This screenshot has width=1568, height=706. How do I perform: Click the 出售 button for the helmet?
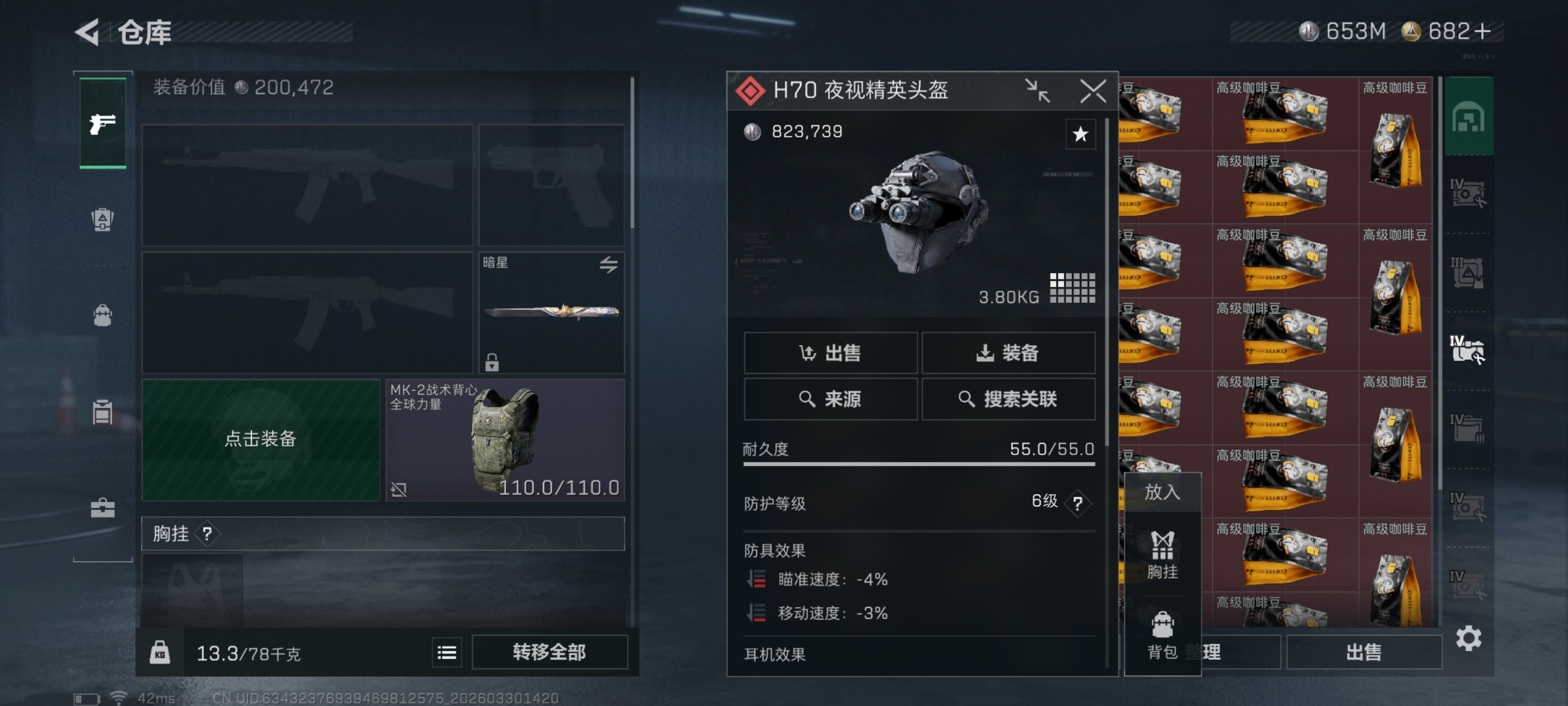830,352
